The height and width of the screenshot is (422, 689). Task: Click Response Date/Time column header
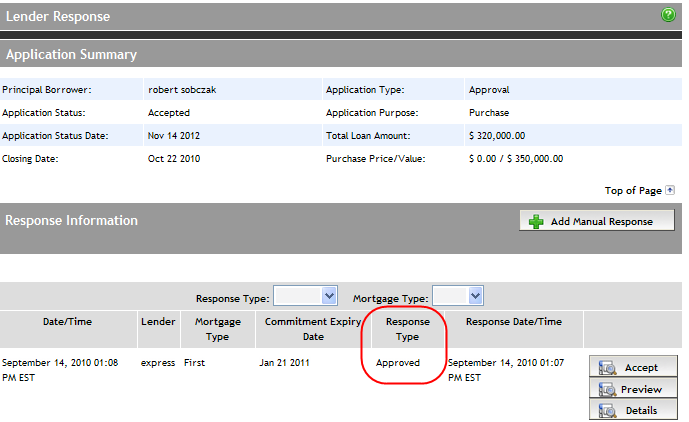[514, 322]
